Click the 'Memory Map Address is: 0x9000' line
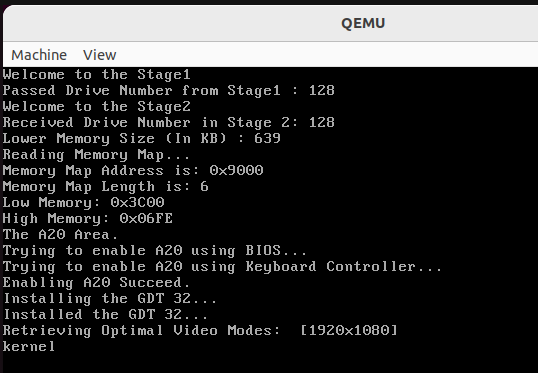The image size is (538, 373). (x=133, y=171)
